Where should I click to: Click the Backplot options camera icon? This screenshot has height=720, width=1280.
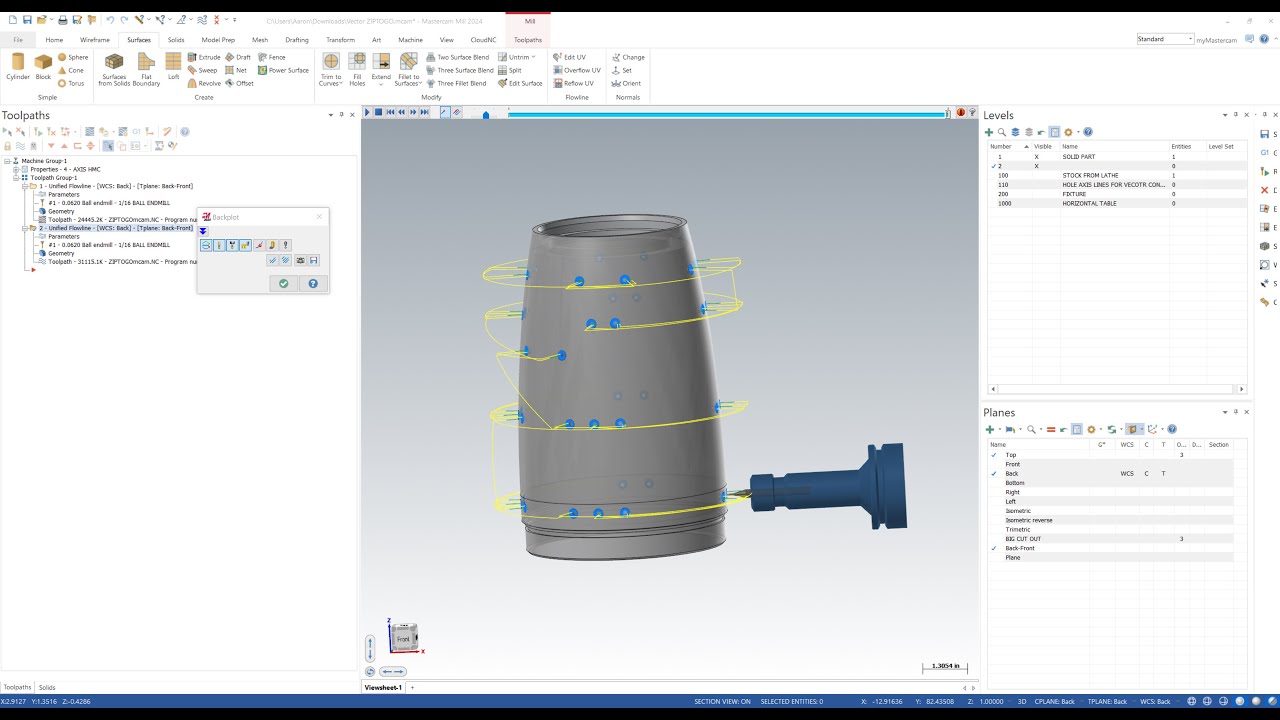tap(300, 260)
